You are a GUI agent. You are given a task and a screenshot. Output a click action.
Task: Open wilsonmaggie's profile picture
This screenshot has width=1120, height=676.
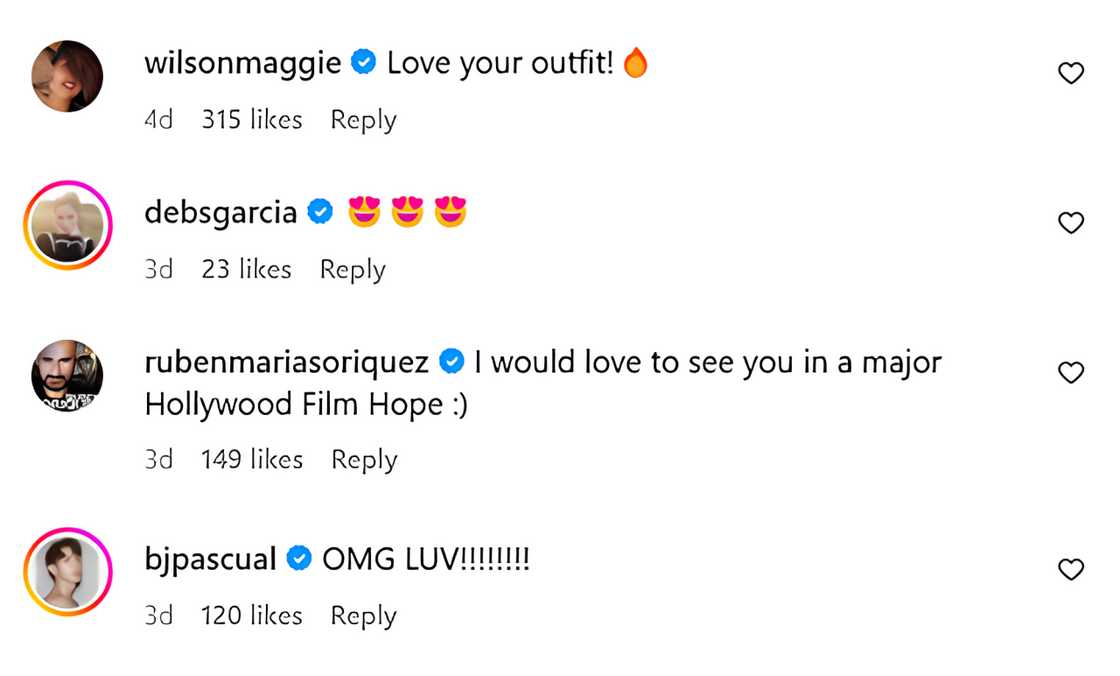(x=67, y=76)
